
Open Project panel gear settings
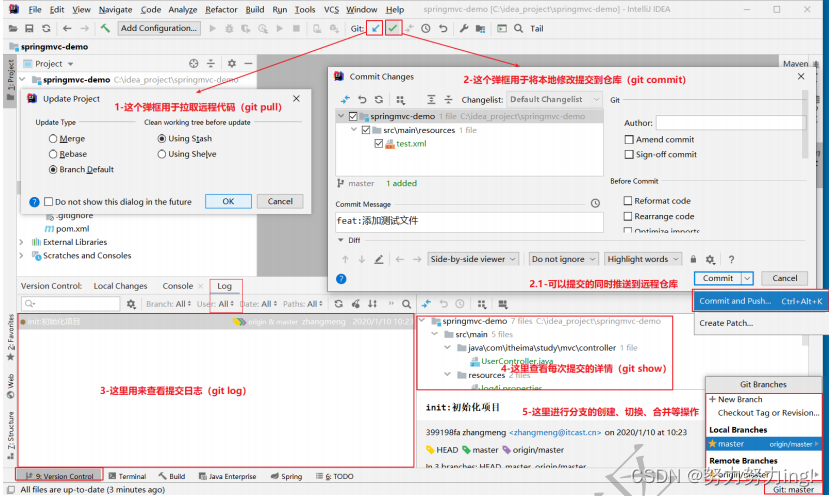pyautogui.click(x=232, y=63)
